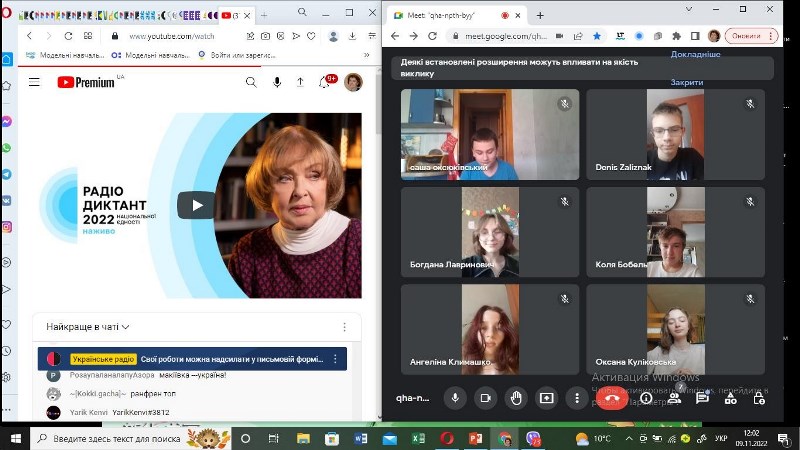Click the Докладніше link

(x=695, y=54)
